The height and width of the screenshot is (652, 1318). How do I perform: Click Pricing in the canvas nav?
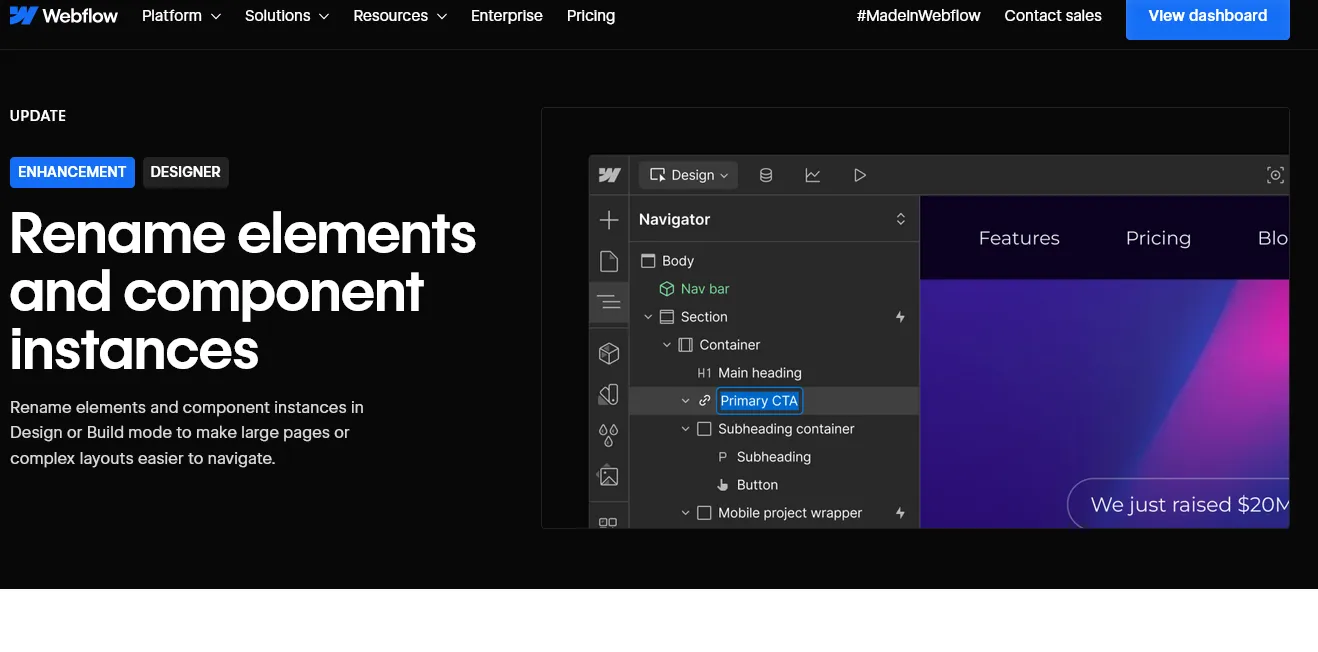(1158, 238)
